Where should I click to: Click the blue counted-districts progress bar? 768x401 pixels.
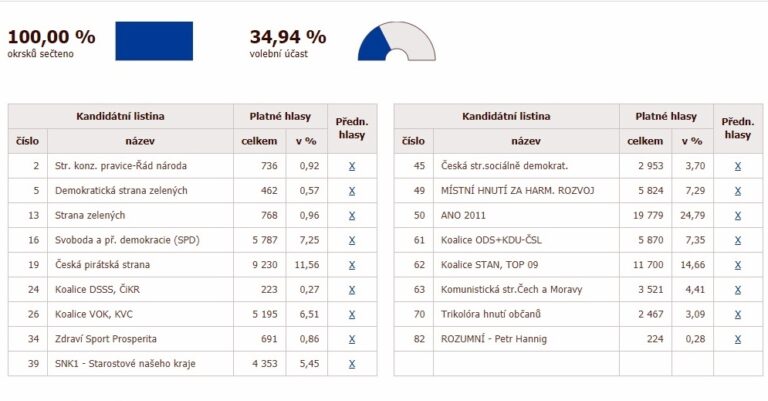(x=154, y=41)
